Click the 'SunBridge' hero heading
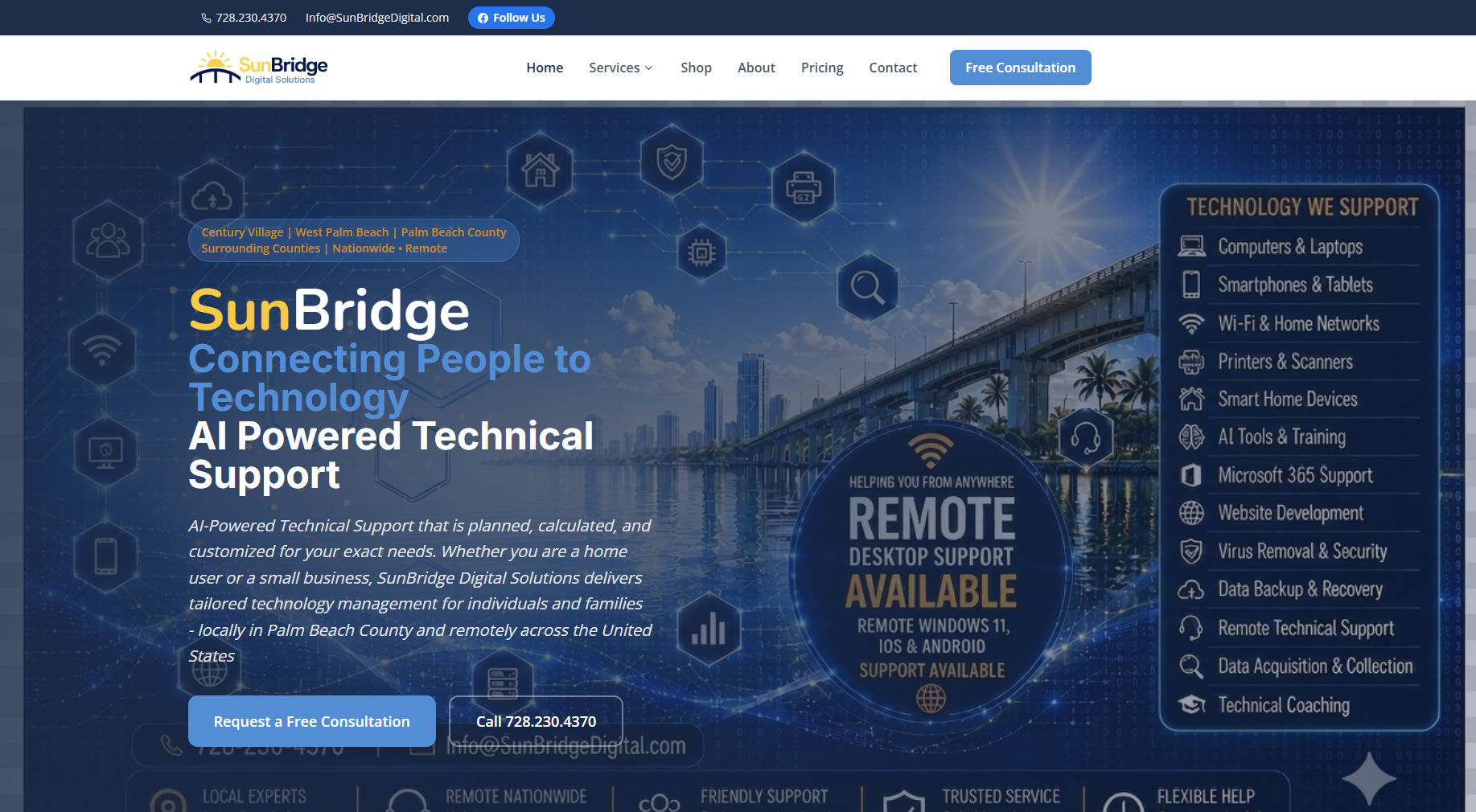 (x=329, y=310)
